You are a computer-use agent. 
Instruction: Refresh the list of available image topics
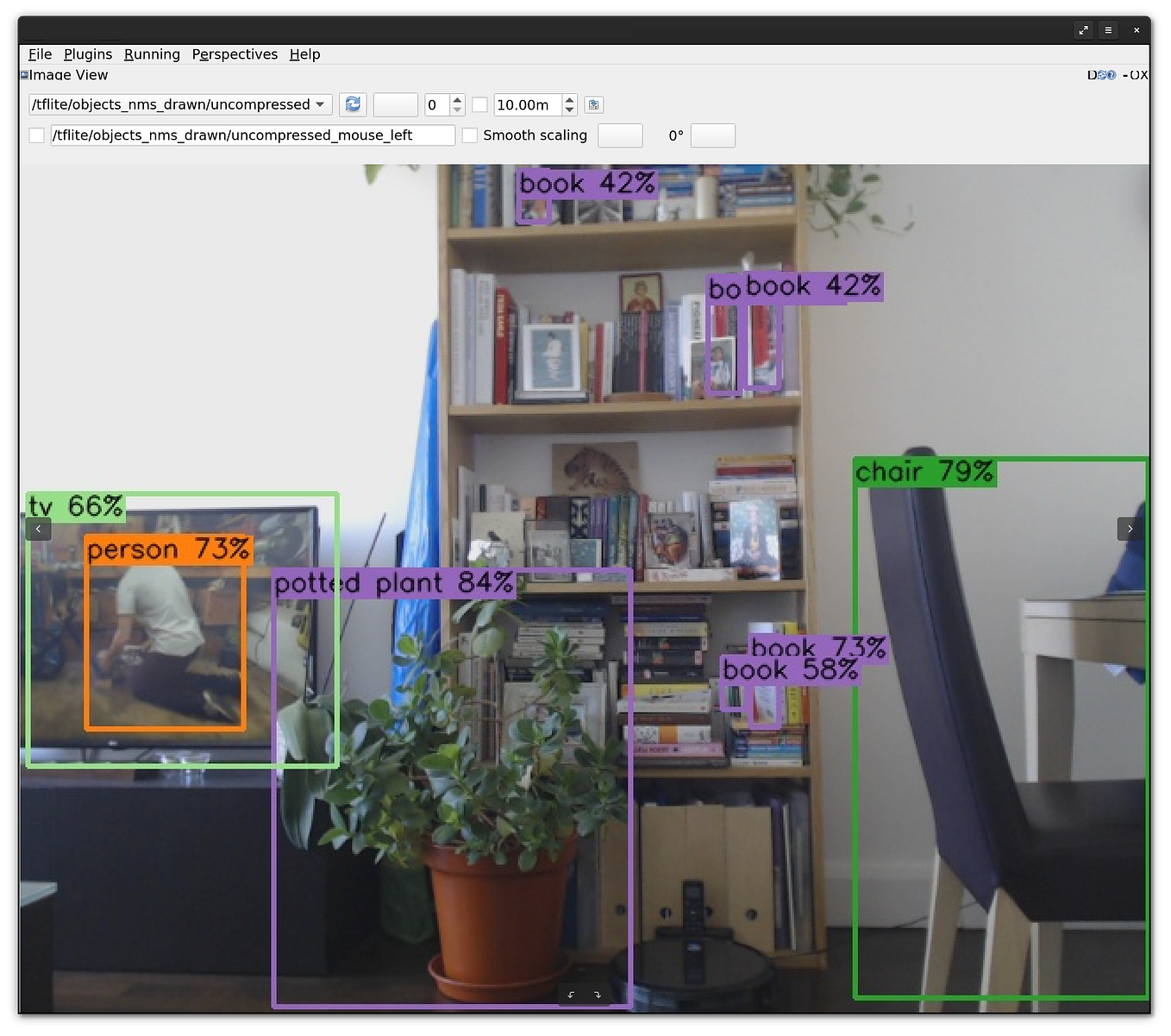pyautogui.click(x=353, y=104)
